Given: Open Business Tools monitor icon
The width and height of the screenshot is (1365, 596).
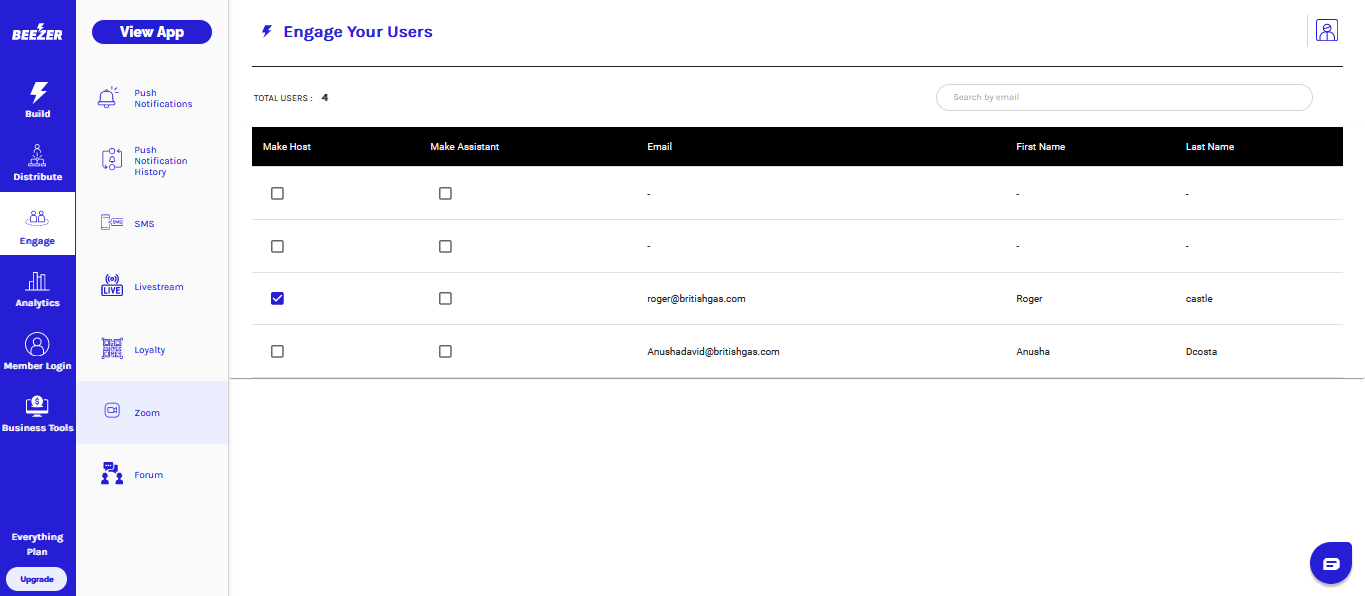Looking at the screenshot, I should point(38,406).
